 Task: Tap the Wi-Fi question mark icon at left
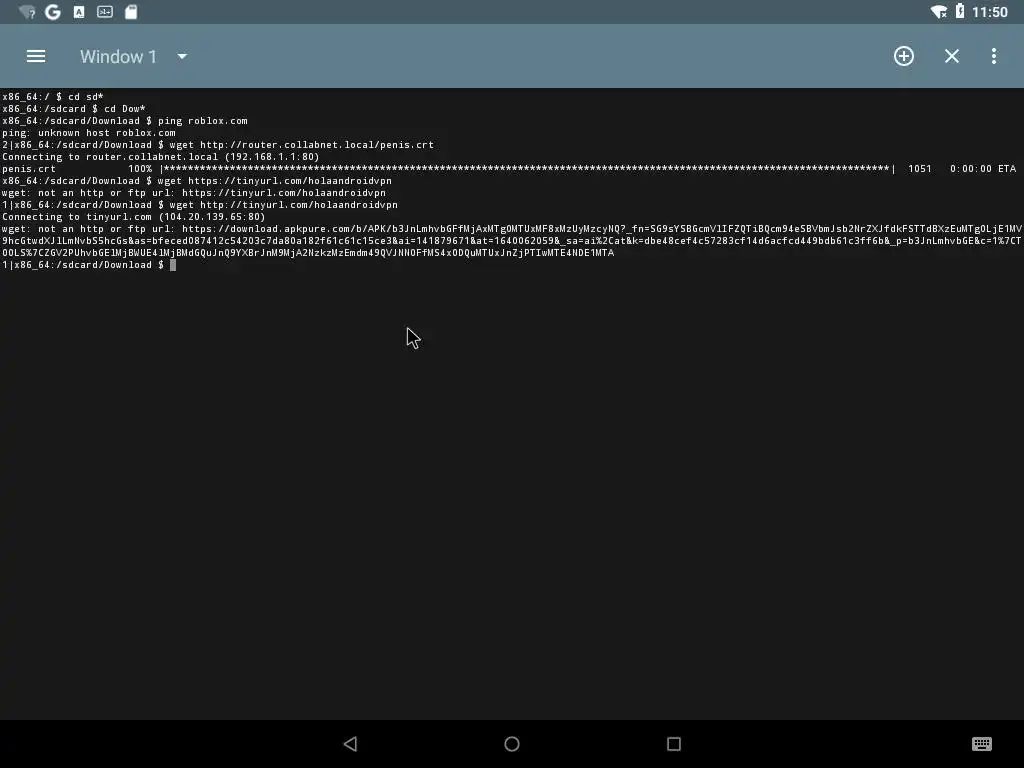(27, 12)
